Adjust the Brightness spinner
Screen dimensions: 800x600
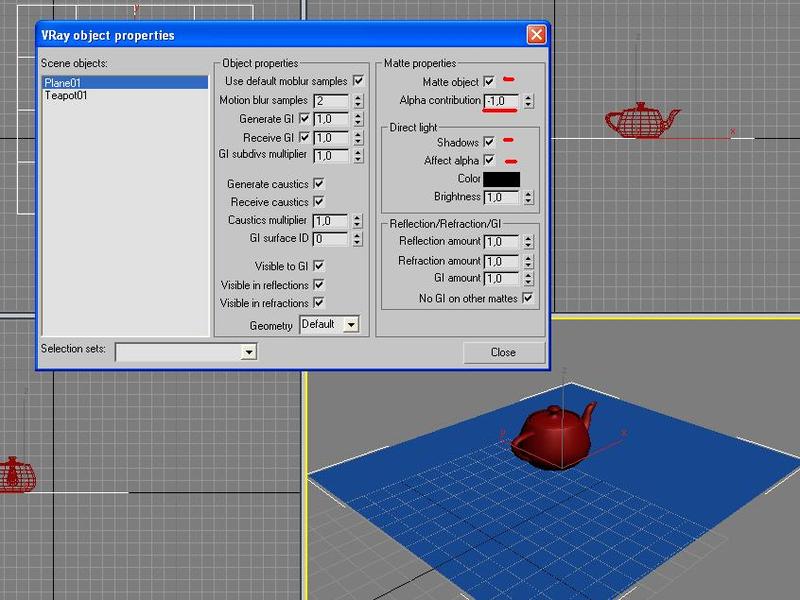click(x=529, y=197)
